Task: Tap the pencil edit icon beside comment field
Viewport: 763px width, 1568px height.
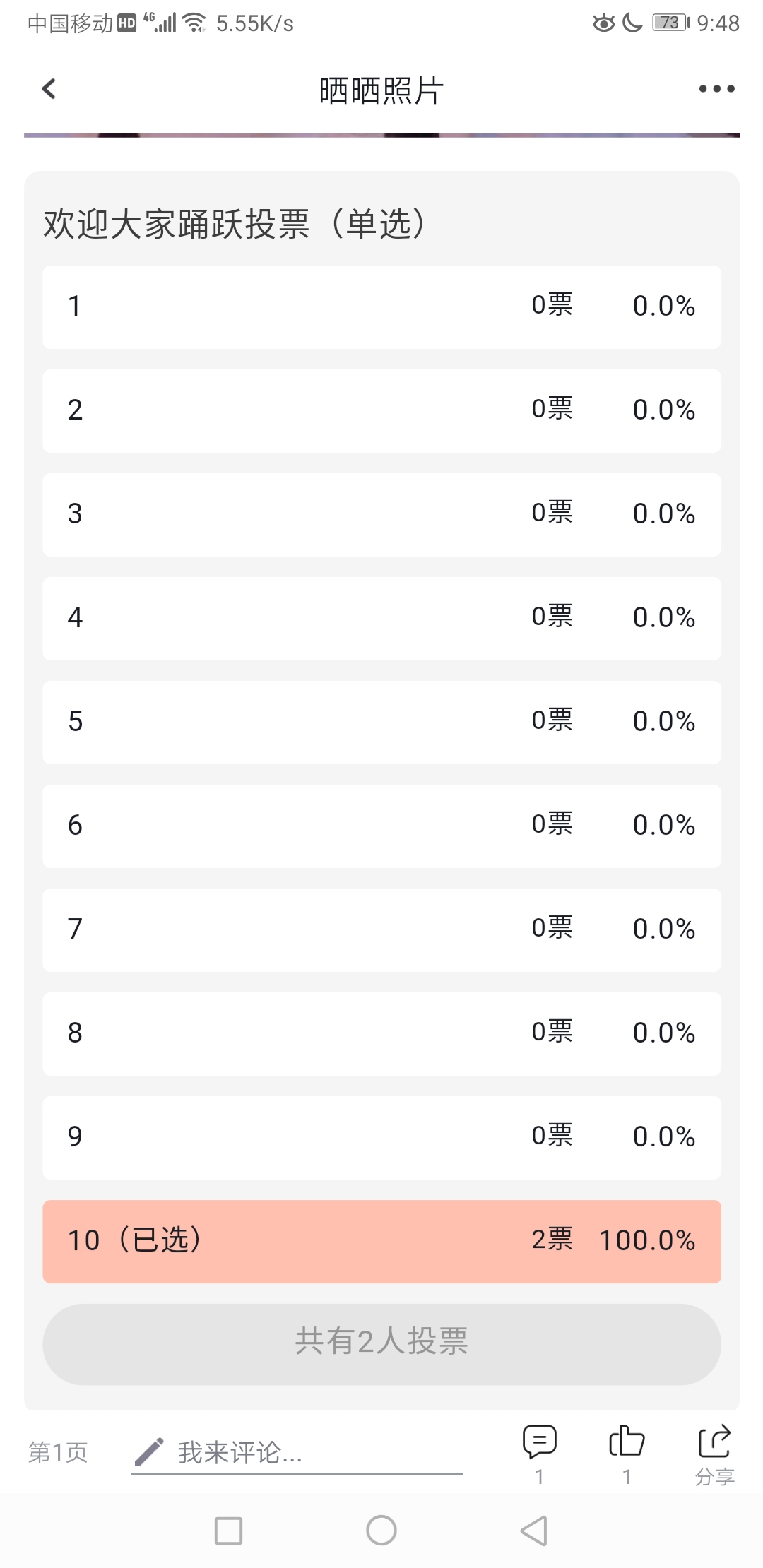Action: coord(149,1452)
